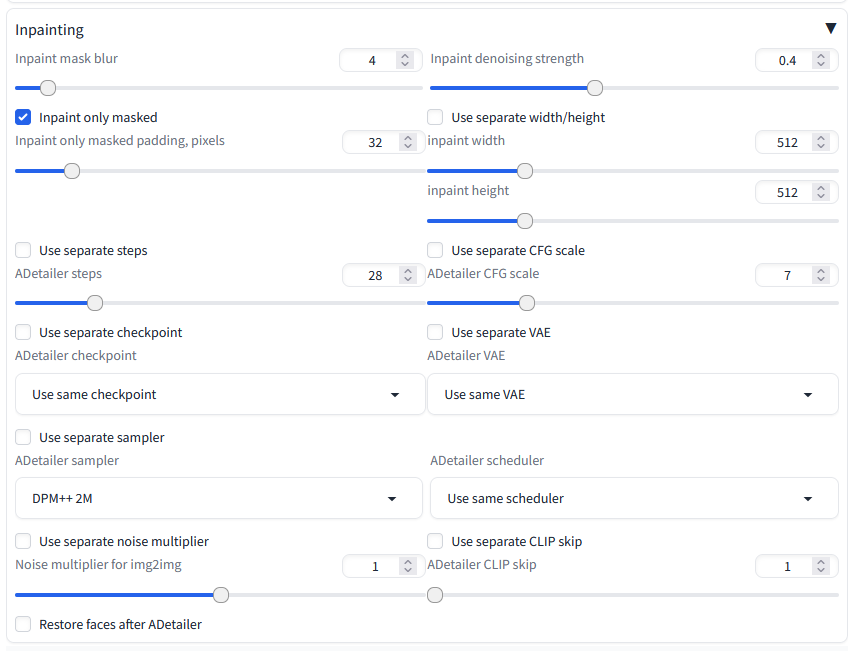854x651 pixels.
Task: Click the ADetailer CLIP skip slider handle
Action: coord(435,595)
